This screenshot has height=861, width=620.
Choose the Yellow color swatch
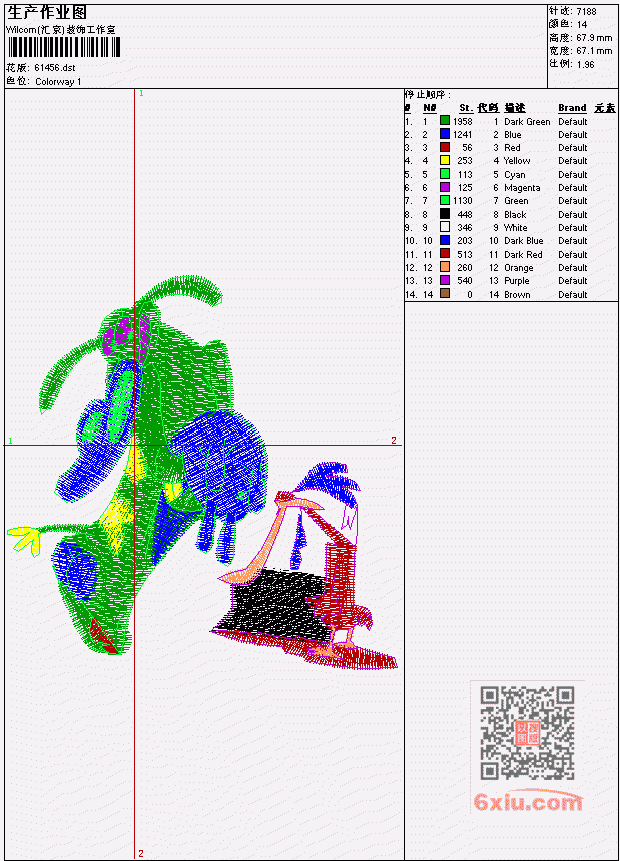pyautogui.click(x=445, y=160)
